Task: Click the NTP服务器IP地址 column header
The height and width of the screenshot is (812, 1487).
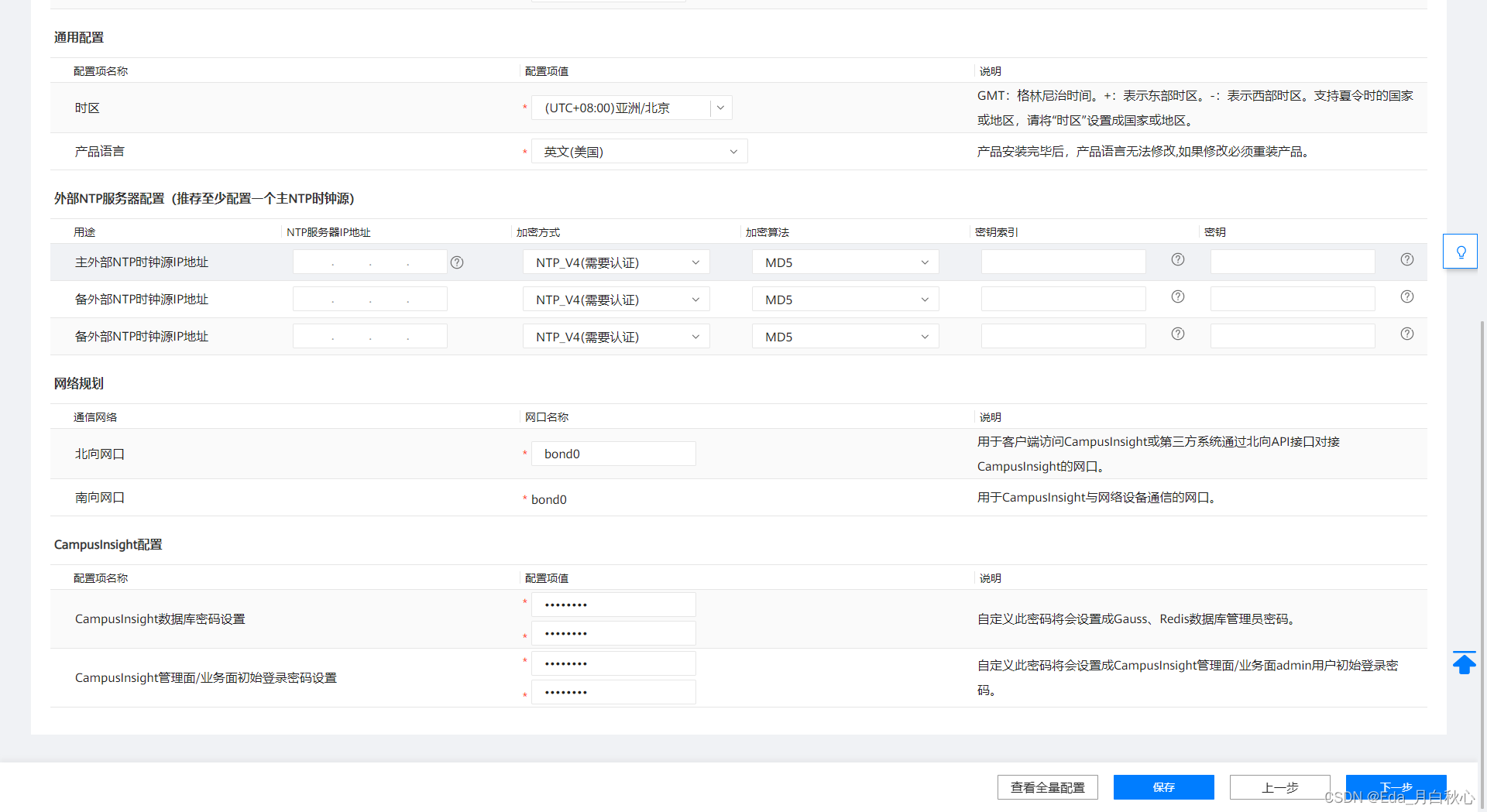Action: click(x=329, y=232)
